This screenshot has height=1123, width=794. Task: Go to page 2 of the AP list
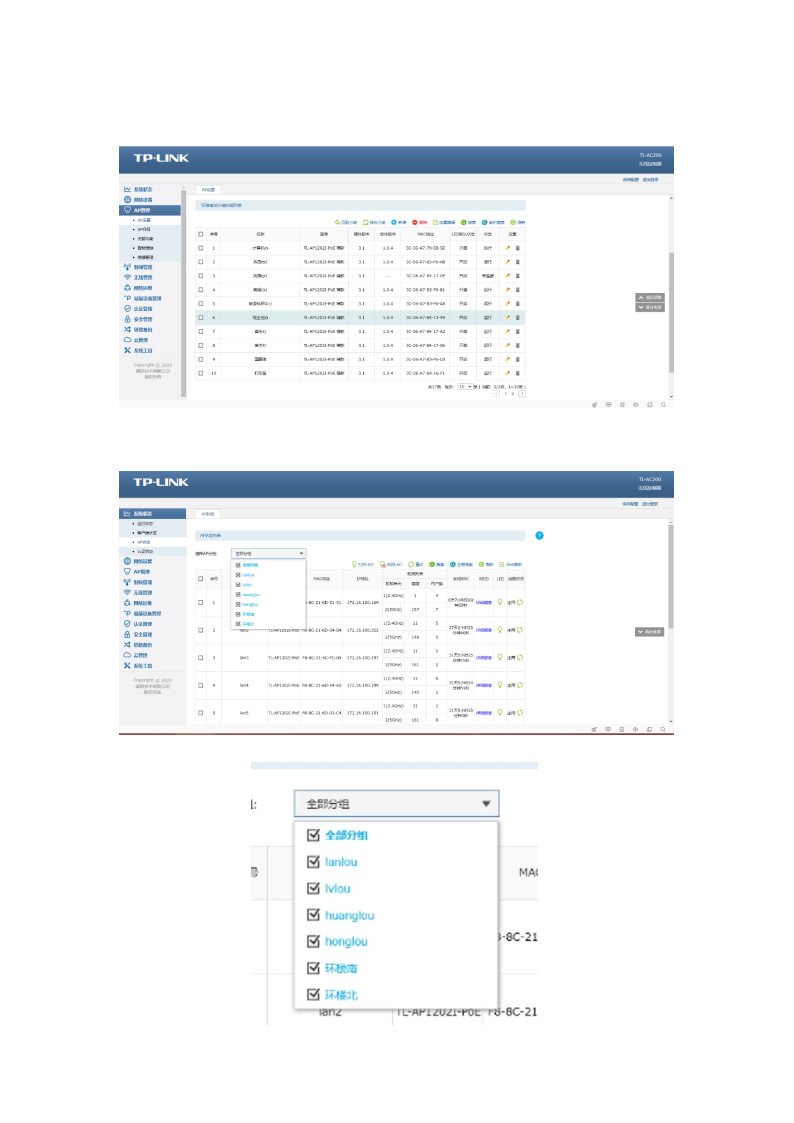[x=512, y=394]
